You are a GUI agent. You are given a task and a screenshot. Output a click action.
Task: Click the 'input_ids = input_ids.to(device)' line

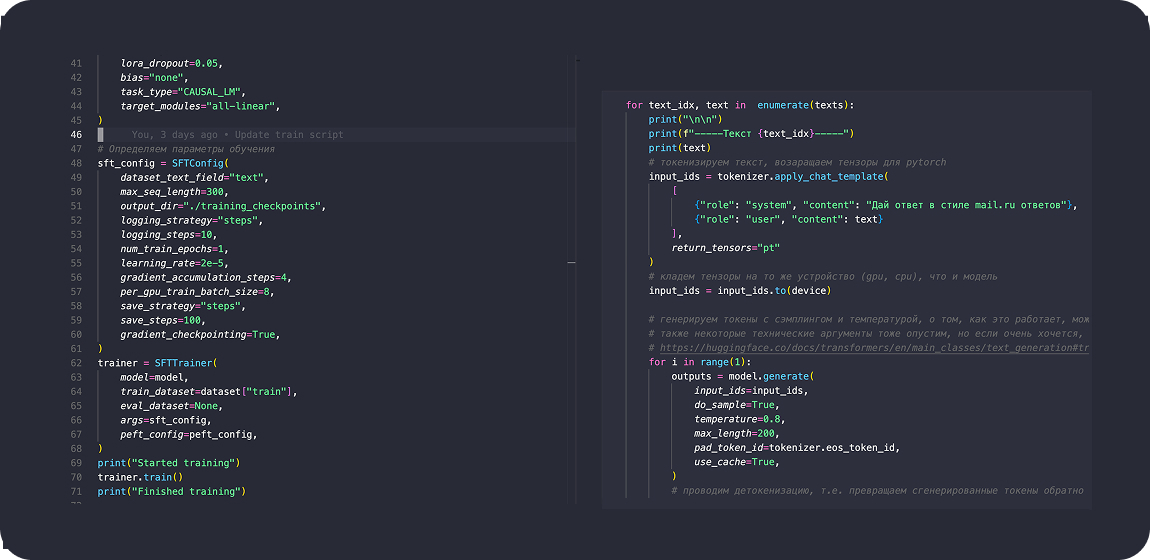pyautogui.click(x=740, y=291)
